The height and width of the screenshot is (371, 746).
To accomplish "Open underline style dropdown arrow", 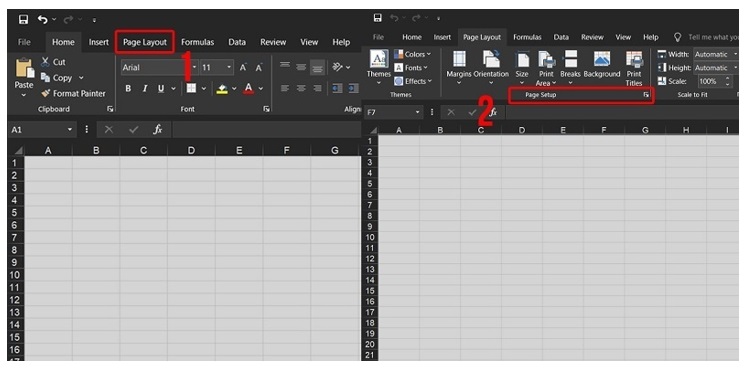I will (x=173, y=88).
